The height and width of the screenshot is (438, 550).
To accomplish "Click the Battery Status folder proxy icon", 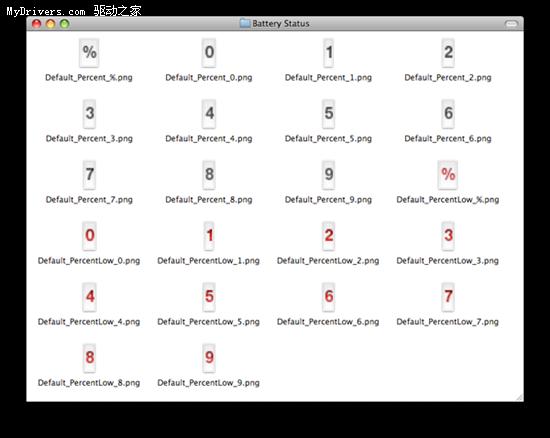I will 245,23.
